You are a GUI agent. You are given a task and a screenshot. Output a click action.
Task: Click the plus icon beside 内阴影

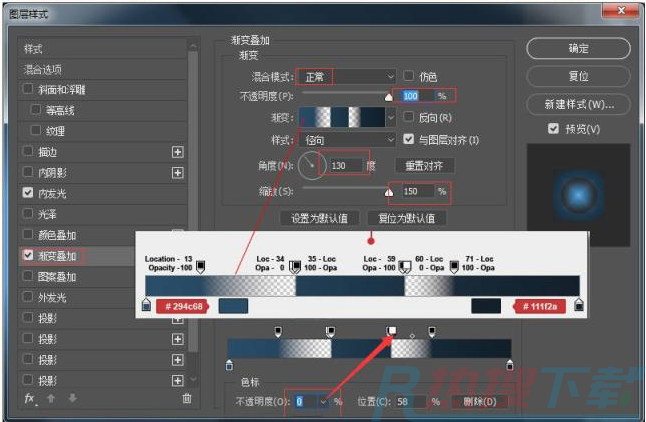178,173
